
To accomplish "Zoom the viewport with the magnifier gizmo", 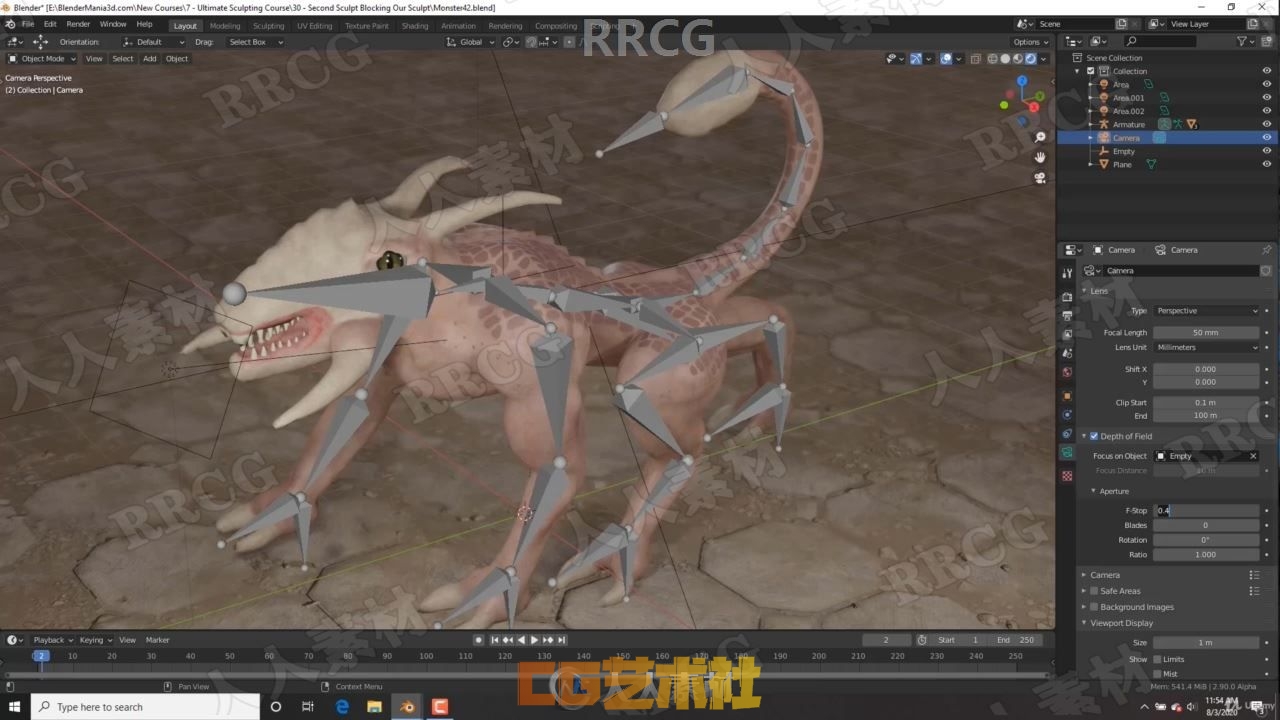I will click(x=1040, y=137).
